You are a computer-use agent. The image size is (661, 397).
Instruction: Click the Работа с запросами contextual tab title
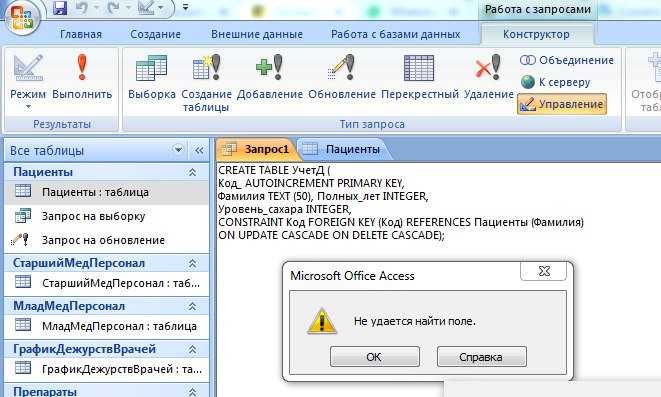pos(537,9)
